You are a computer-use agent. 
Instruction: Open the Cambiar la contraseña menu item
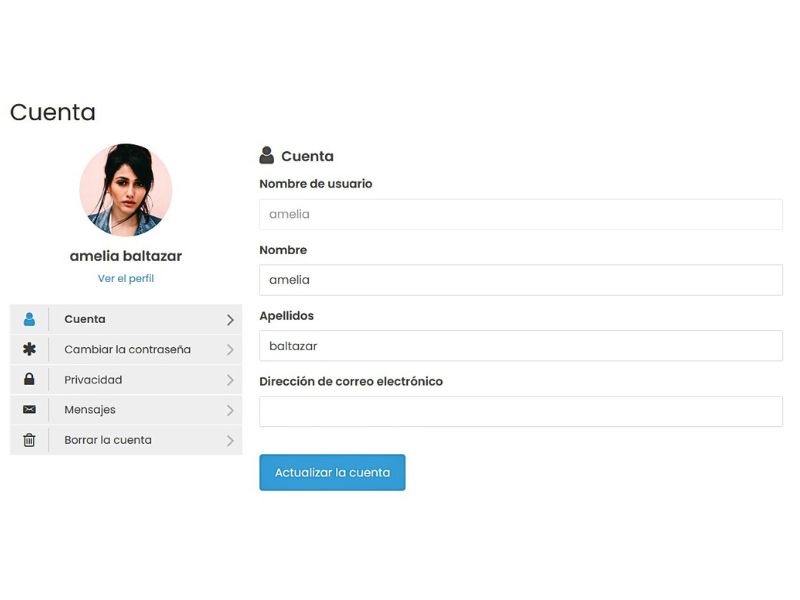click(127, 350)
